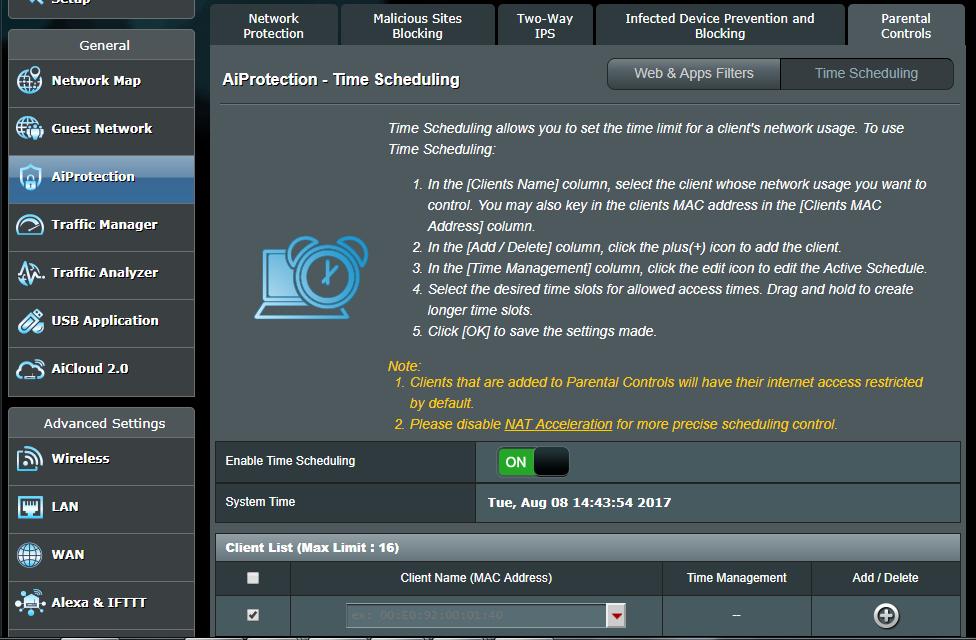The height and width of the screenshot is (640, 976).
Task: Open Alexa & IFTTT menu label
Action: 98,603
